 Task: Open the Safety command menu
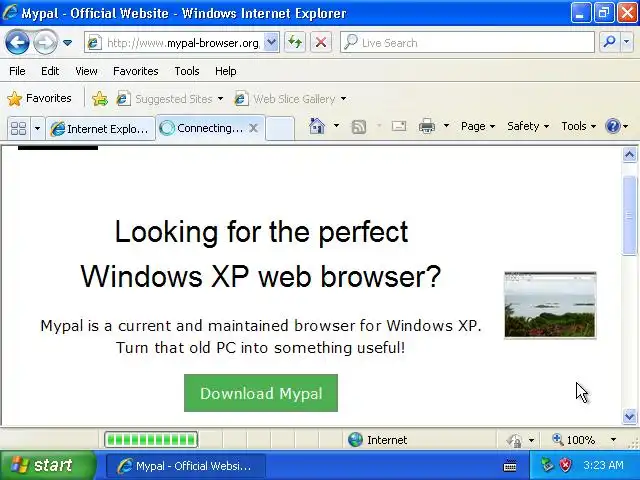528,126
